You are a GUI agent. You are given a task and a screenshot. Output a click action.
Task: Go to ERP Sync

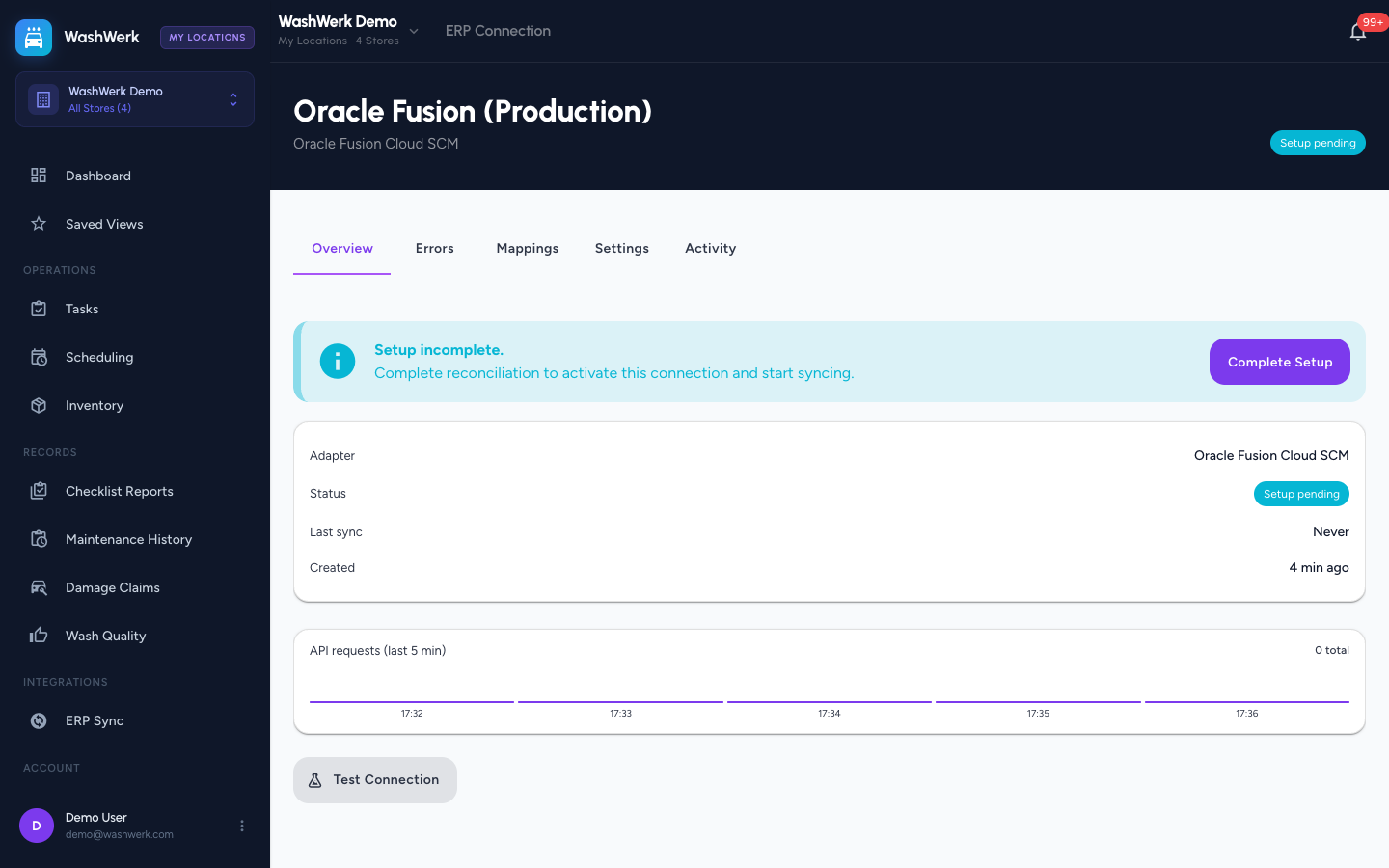(135, 720)
